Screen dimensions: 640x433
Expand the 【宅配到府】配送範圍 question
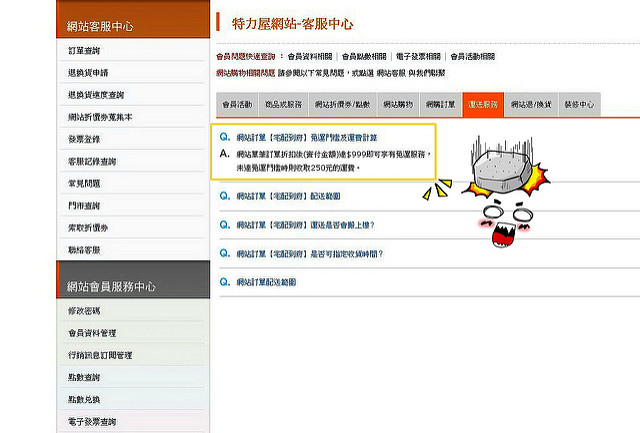pyautogui.click(x=288, y=196)
